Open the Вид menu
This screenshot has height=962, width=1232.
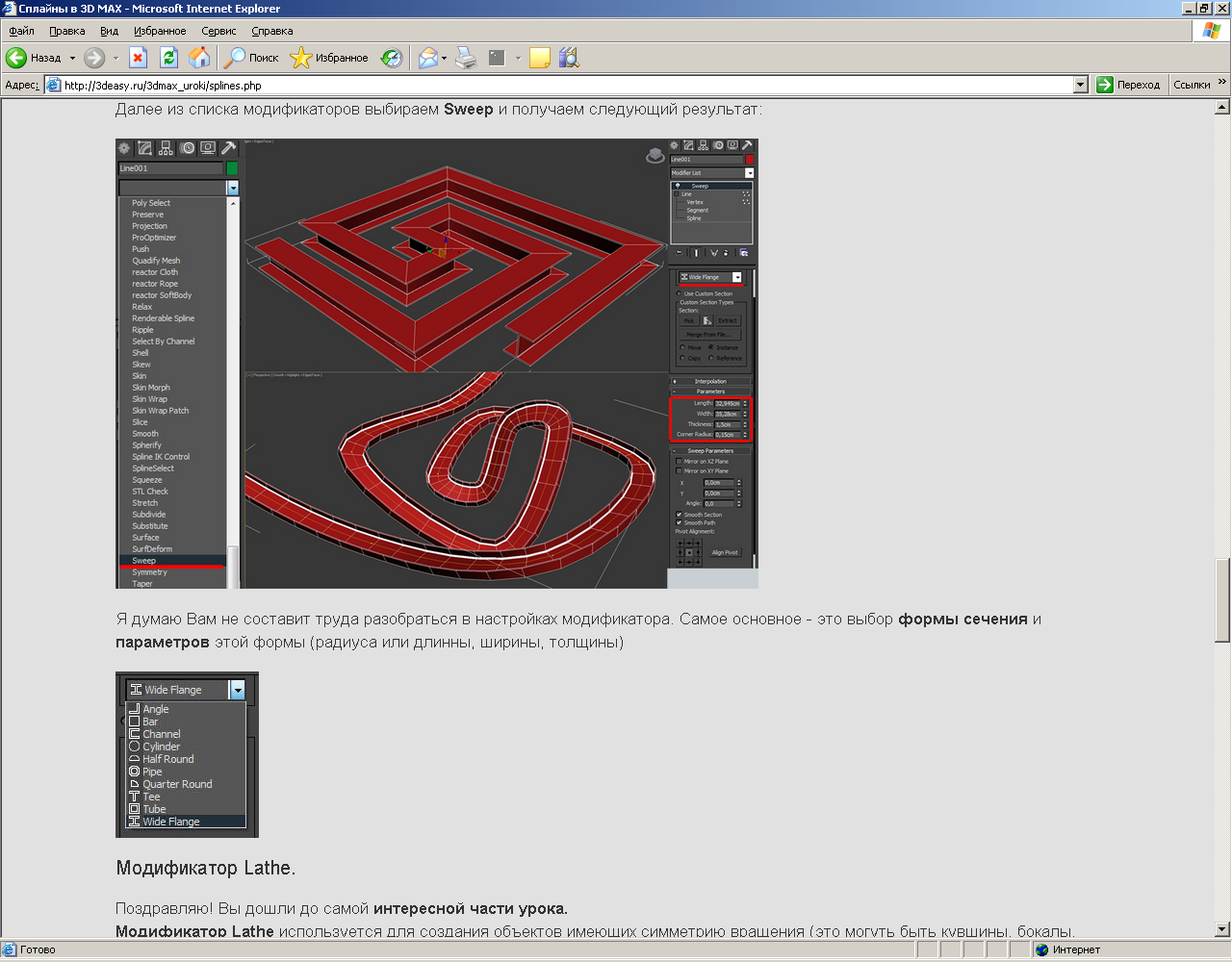pos(109,31)
